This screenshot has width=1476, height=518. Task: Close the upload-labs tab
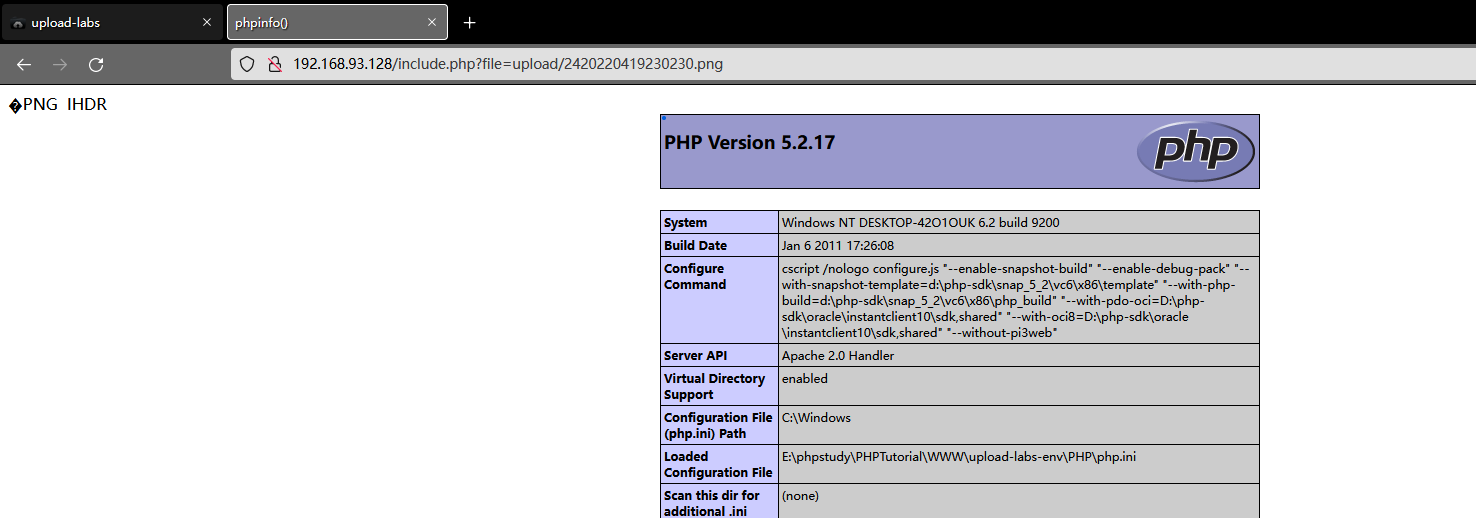click(206, 22)
